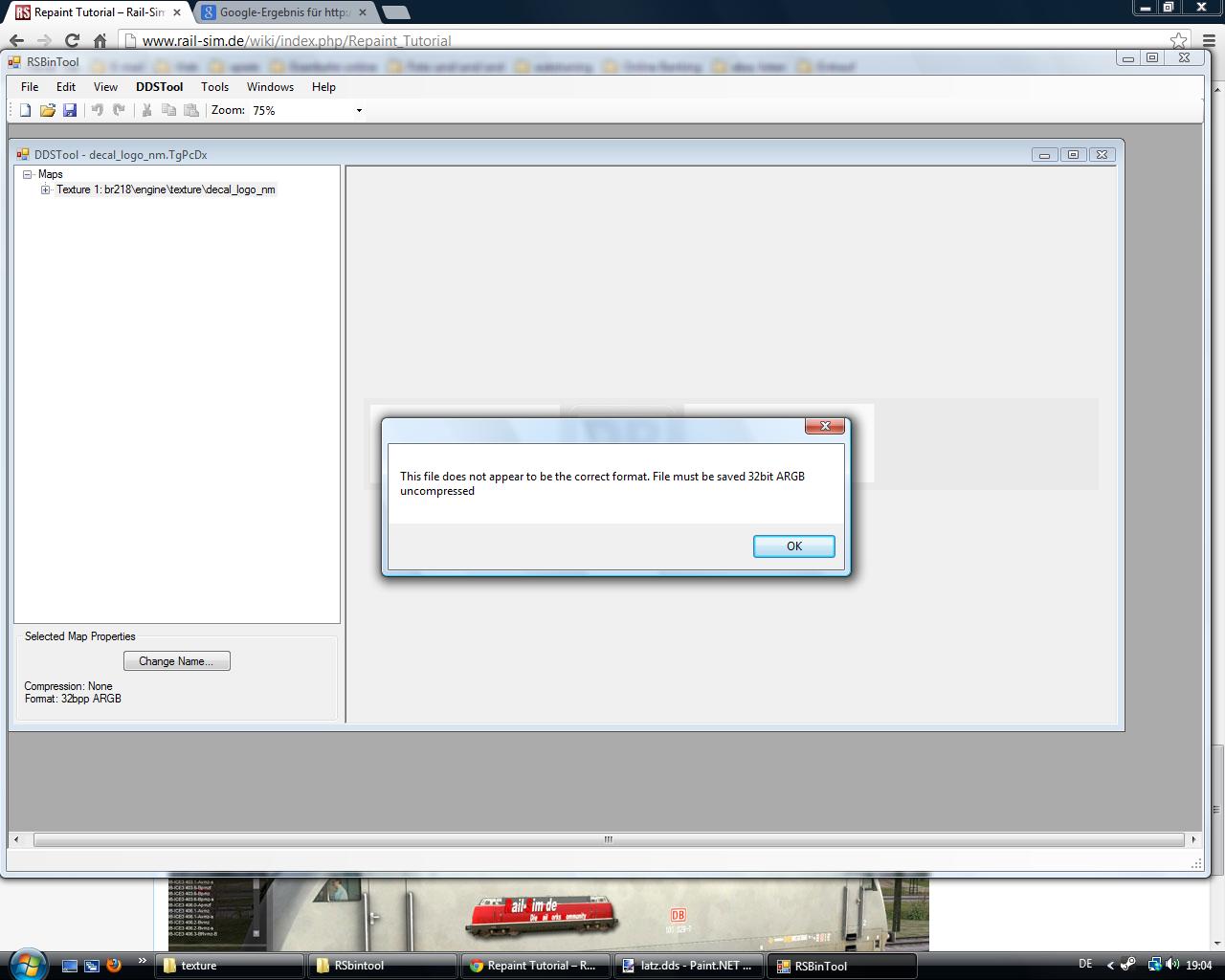The height and width of the screenshot is (980, 1225).
Task: Select Texture 1 decal_logo_nm tree item
Action: click(x=166, y=189)
